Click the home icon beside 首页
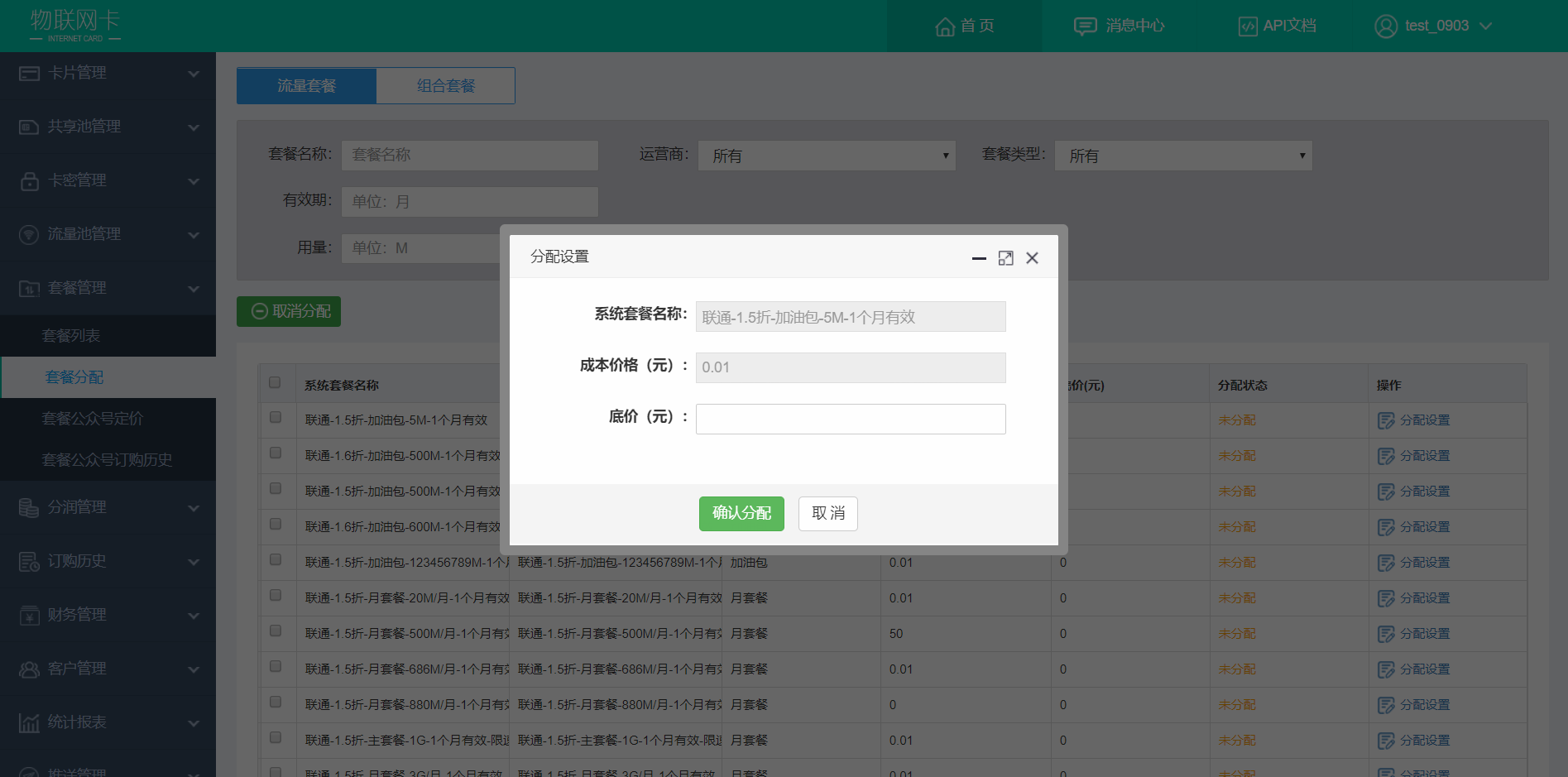Image resolution: width=1568 pixels, height=777 pixels. (945, 26)
